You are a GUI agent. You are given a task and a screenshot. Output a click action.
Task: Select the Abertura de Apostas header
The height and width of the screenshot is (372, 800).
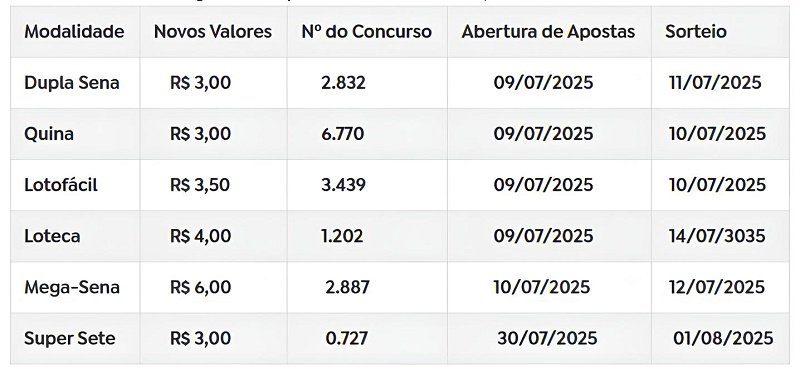click(548, 32)
